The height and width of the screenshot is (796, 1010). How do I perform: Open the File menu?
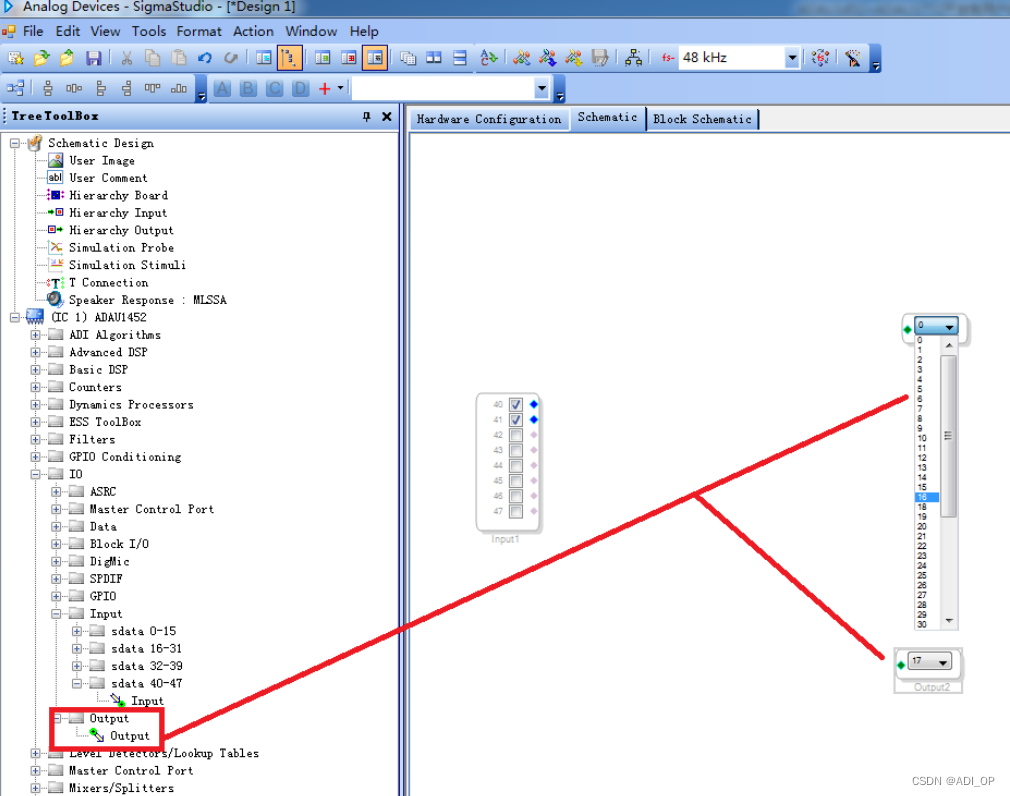pyautogui.click(x=33, y=31)
